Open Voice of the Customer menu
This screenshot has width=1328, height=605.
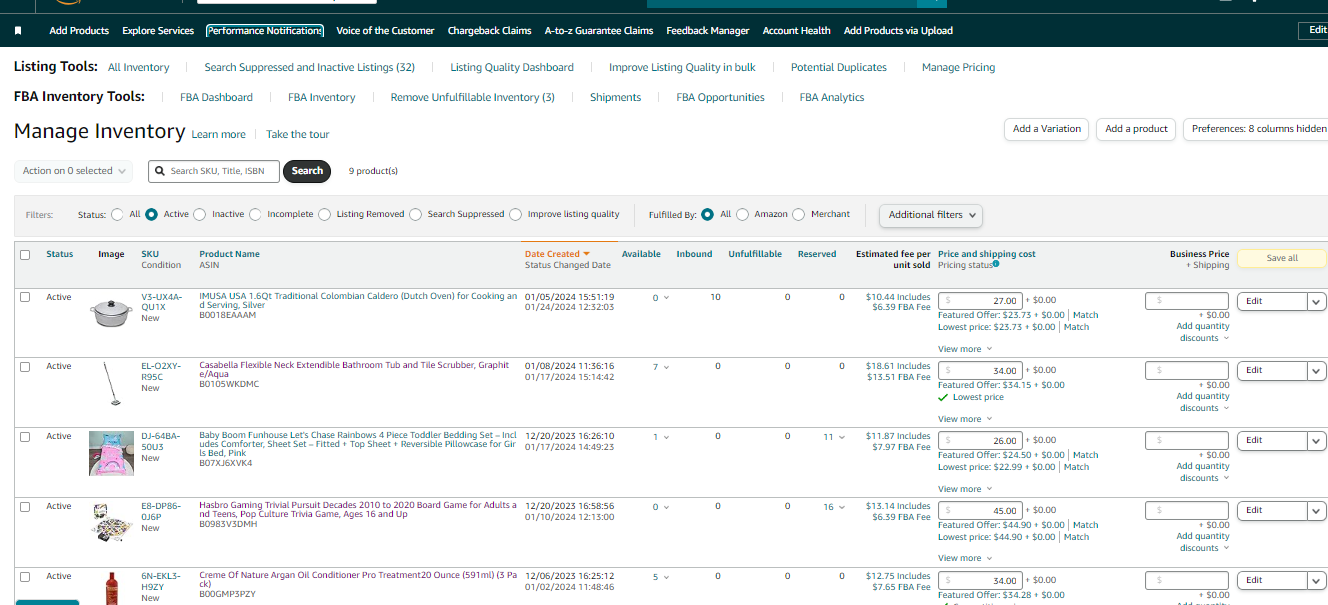[385, 31]
